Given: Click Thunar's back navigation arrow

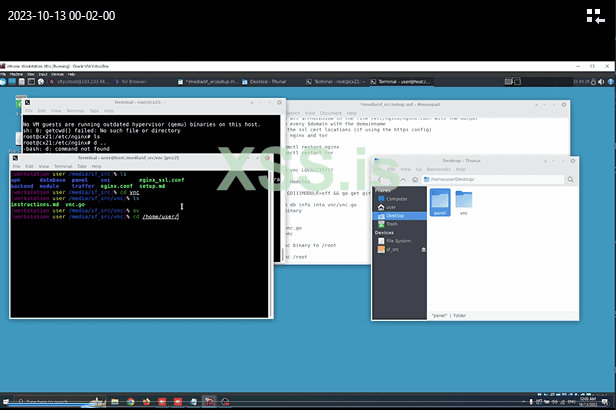Looking at the screenshot, I should [x=378, y=177].
